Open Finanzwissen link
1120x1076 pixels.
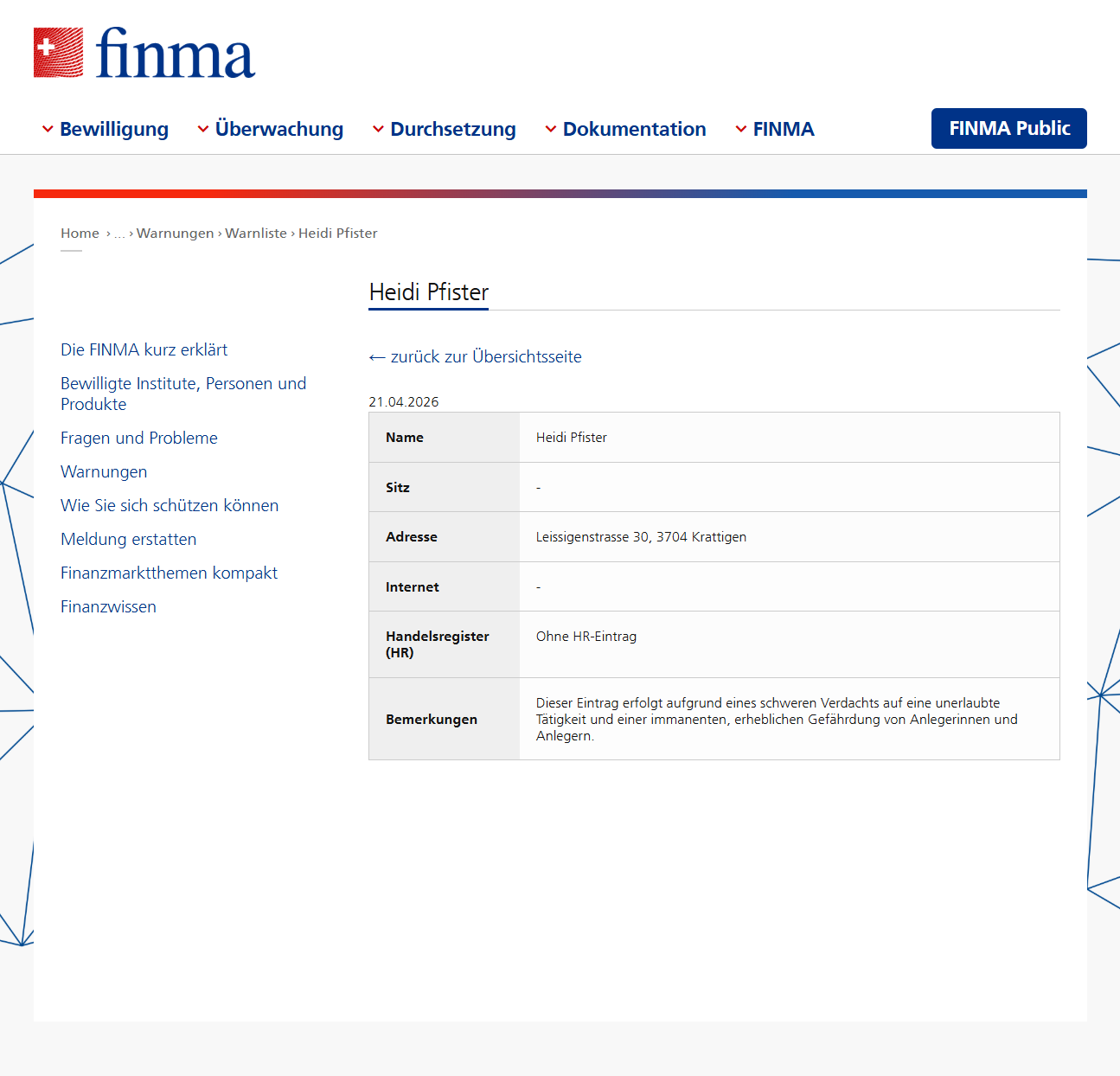coord(108,606)
